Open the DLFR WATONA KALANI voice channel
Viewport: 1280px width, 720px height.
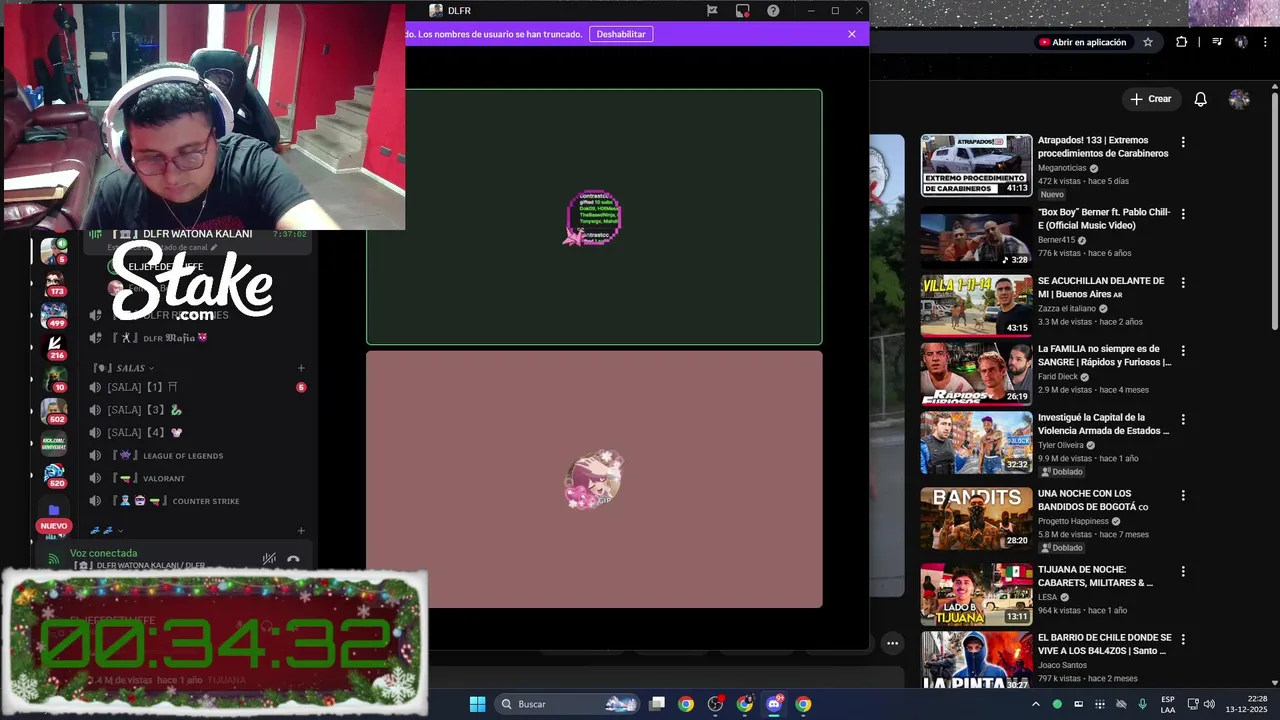tap(198, 234)
